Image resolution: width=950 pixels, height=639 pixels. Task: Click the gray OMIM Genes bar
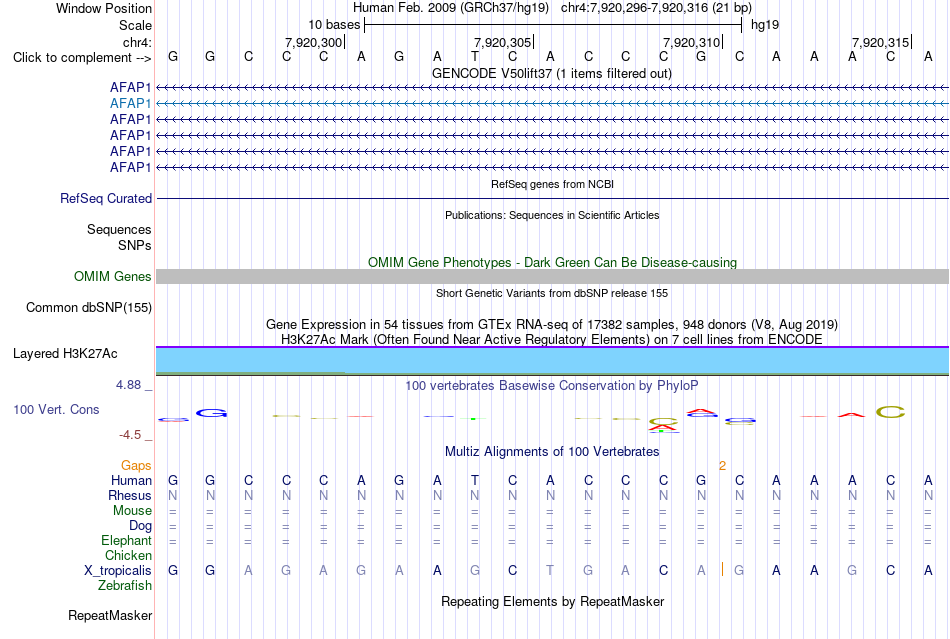553,277
